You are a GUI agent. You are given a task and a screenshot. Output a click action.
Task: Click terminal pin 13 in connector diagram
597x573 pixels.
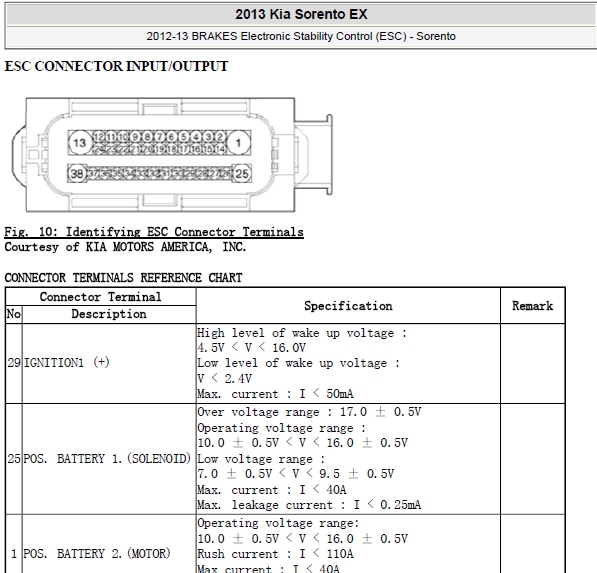pos(80,143)
